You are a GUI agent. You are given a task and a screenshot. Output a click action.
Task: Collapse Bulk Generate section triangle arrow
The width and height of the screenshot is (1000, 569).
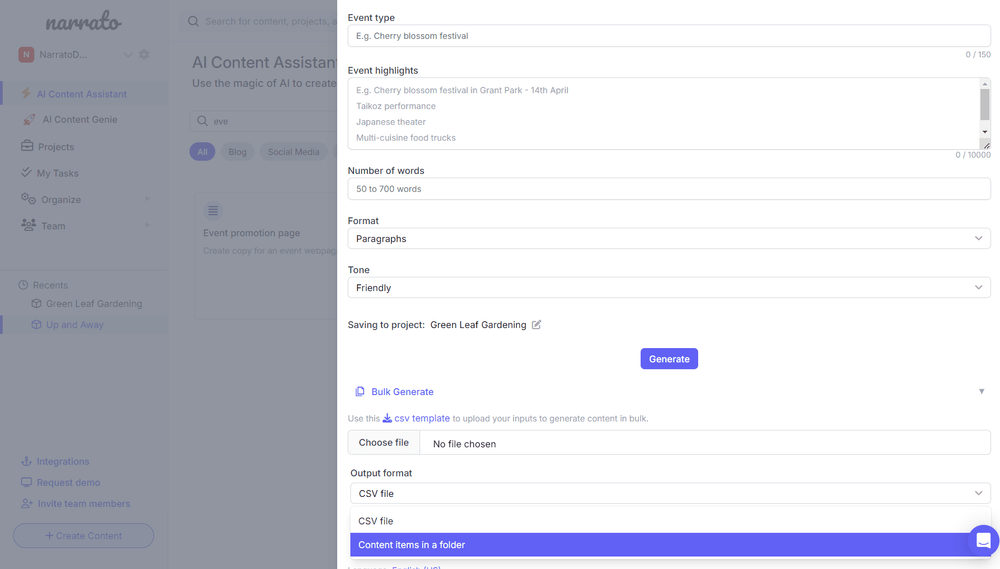pyautogui.click(x=982, y=392)
